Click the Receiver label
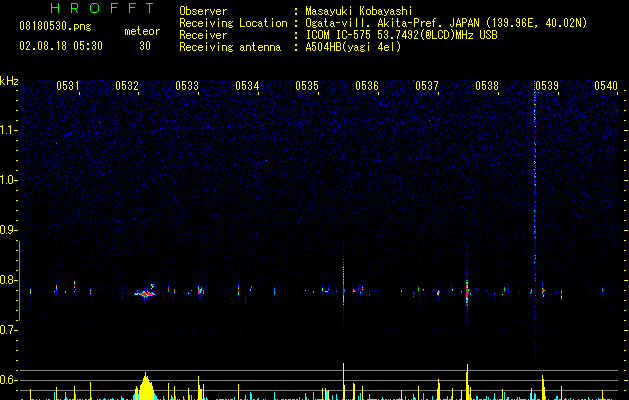 (x=203, y=35)
